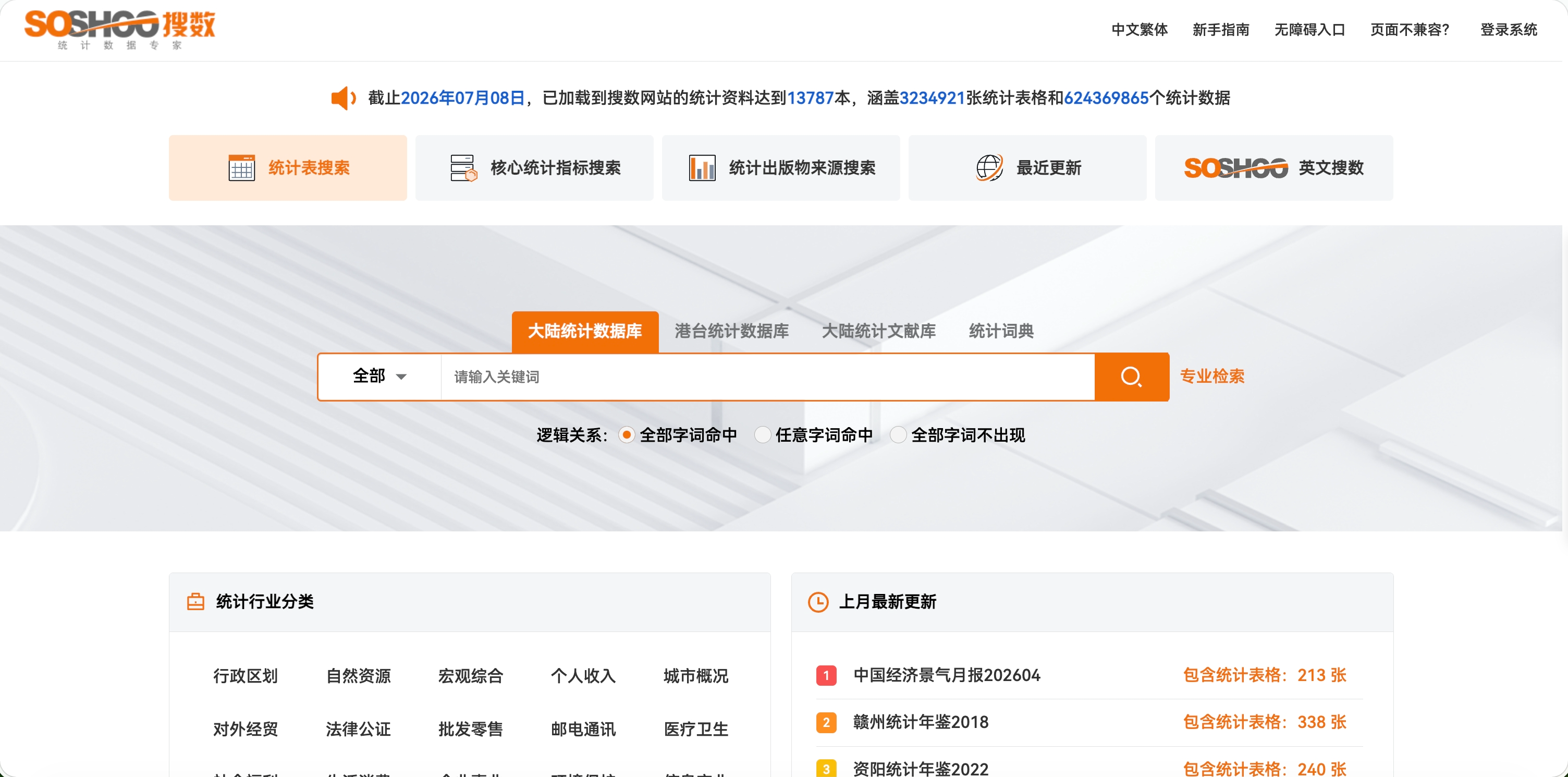This screenshot has width=1568, height=777.
Task: Click 页面不兼容? link
Action: tap(1411, 29)
